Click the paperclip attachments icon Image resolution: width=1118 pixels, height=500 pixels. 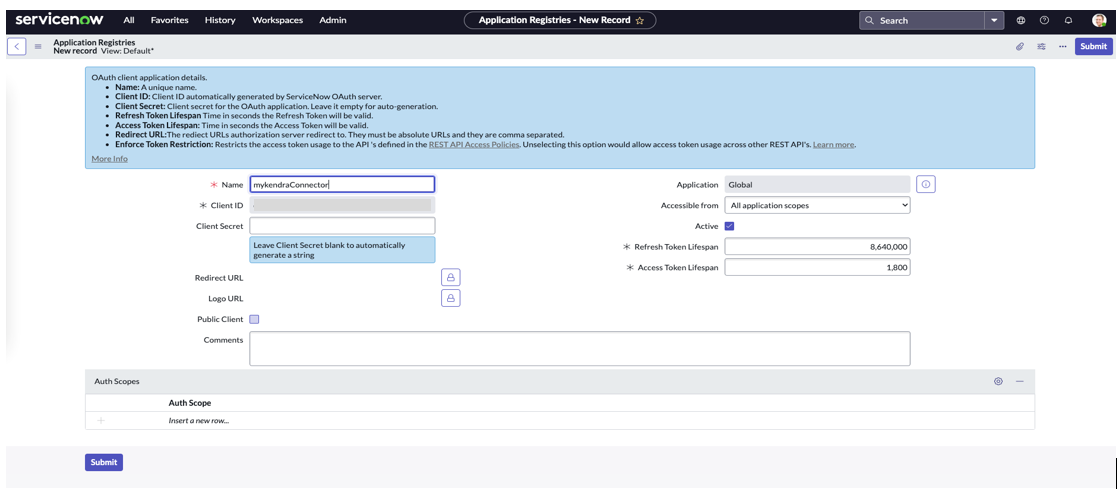coord(1020,46)
